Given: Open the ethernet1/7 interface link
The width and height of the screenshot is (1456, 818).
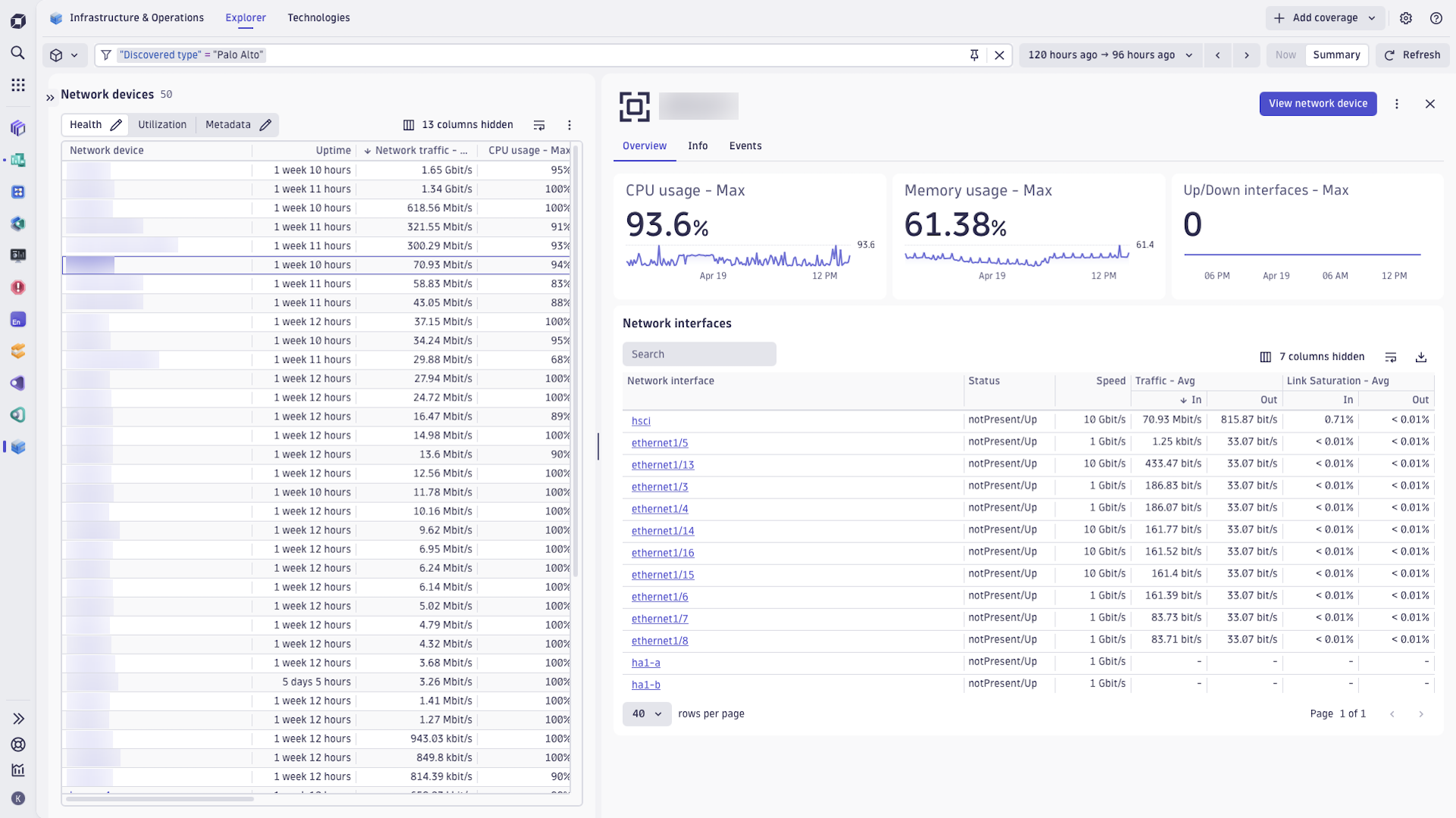Looking at the screenshot, I should click(x=660, y=619).
